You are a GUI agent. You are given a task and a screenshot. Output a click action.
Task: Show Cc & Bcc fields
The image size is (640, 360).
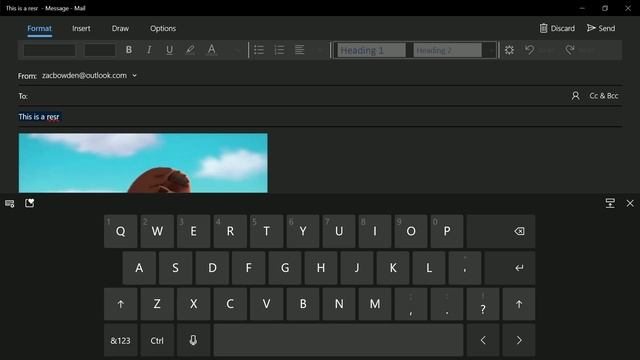click(604, 96)
